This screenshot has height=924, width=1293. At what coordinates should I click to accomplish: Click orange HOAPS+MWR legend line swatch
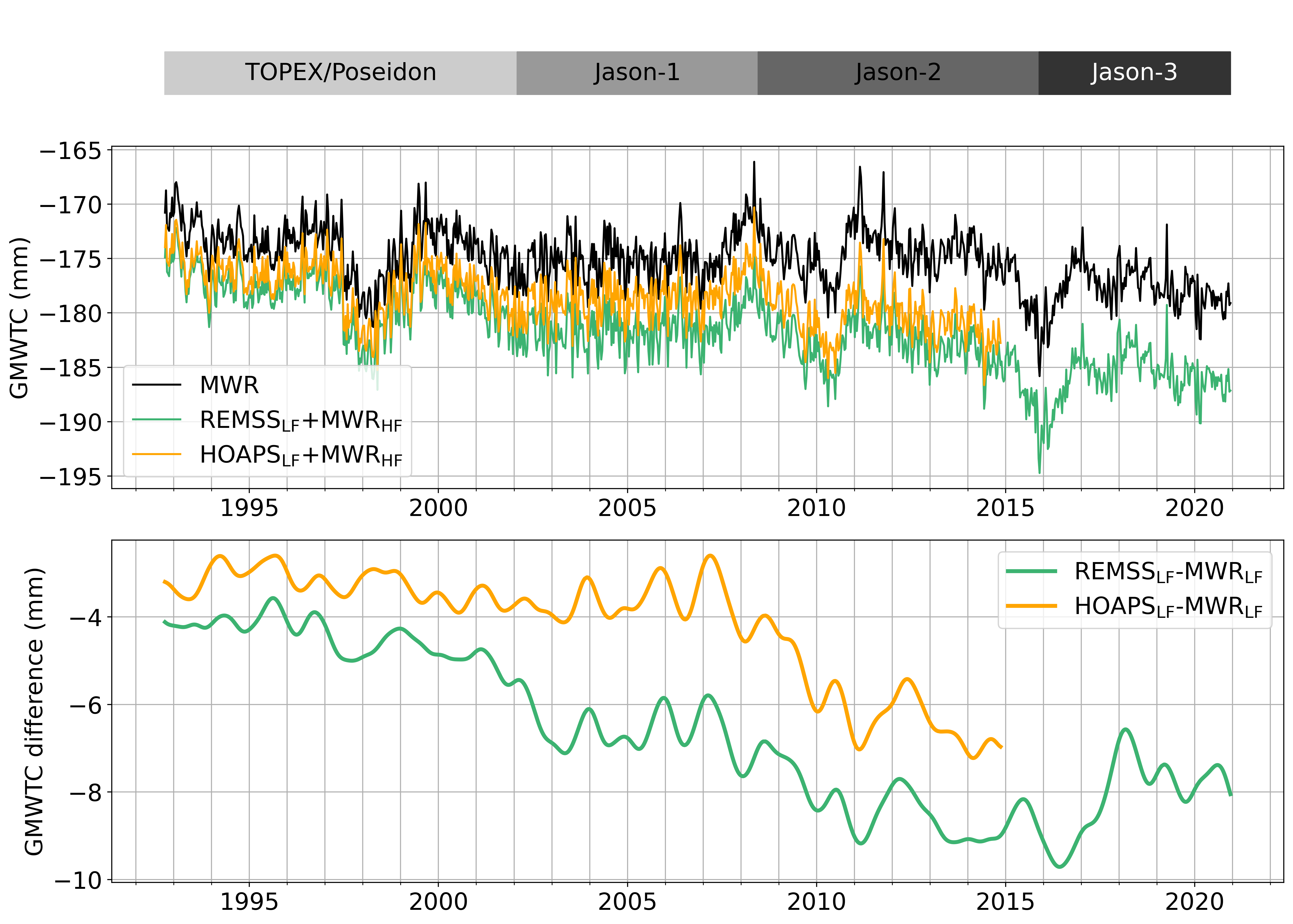pos(156,455)
